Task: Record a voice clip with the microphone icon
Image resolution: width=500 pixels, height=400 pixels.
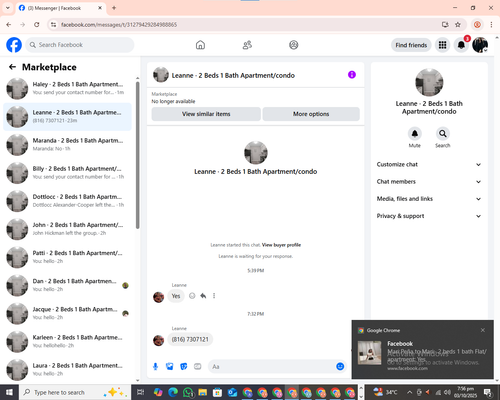Action: click(155, 367)
